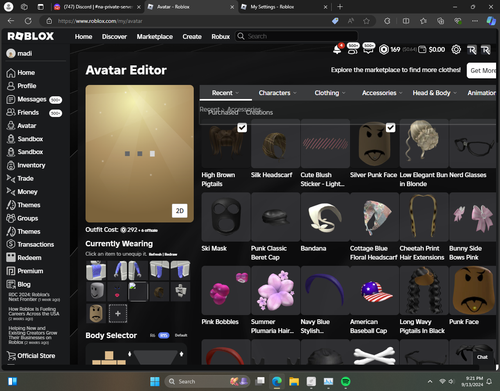Go to Robux in top navigation
Viewport: 500px width, 391px height.
click(221, 36)
